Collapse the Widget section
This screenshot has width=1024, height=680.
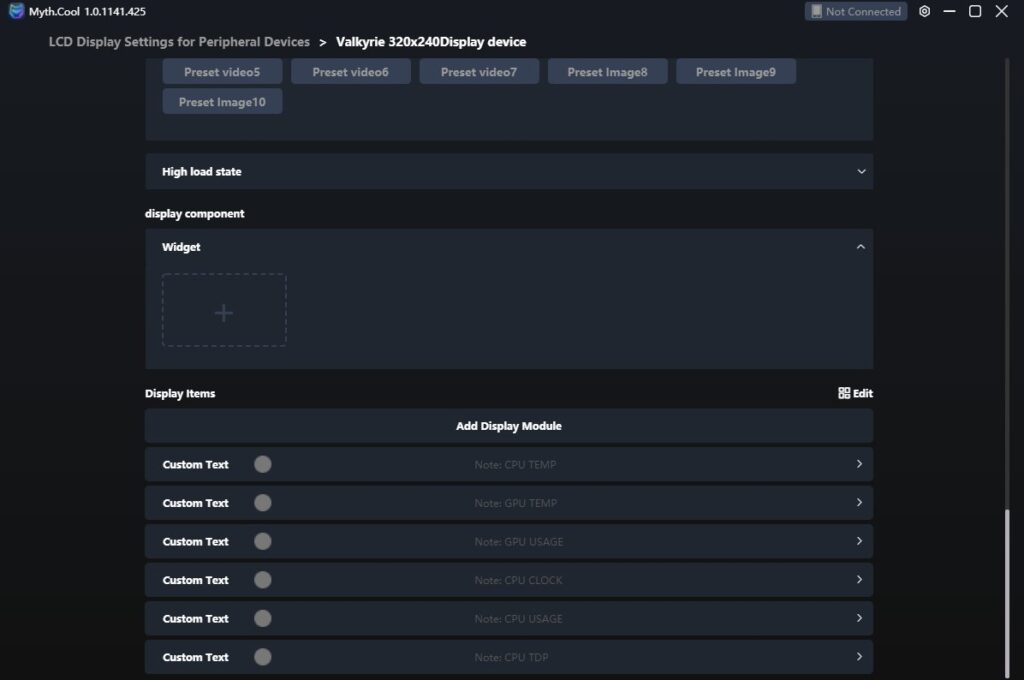click(x=861, y=247)
